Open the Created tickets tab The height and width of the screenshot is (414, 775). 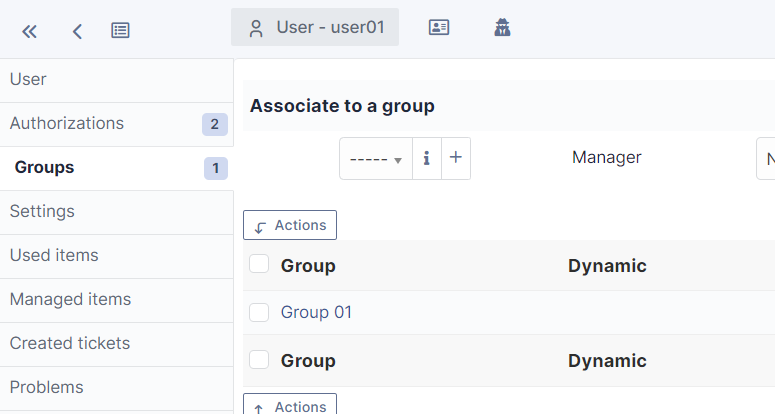point(70,344)
